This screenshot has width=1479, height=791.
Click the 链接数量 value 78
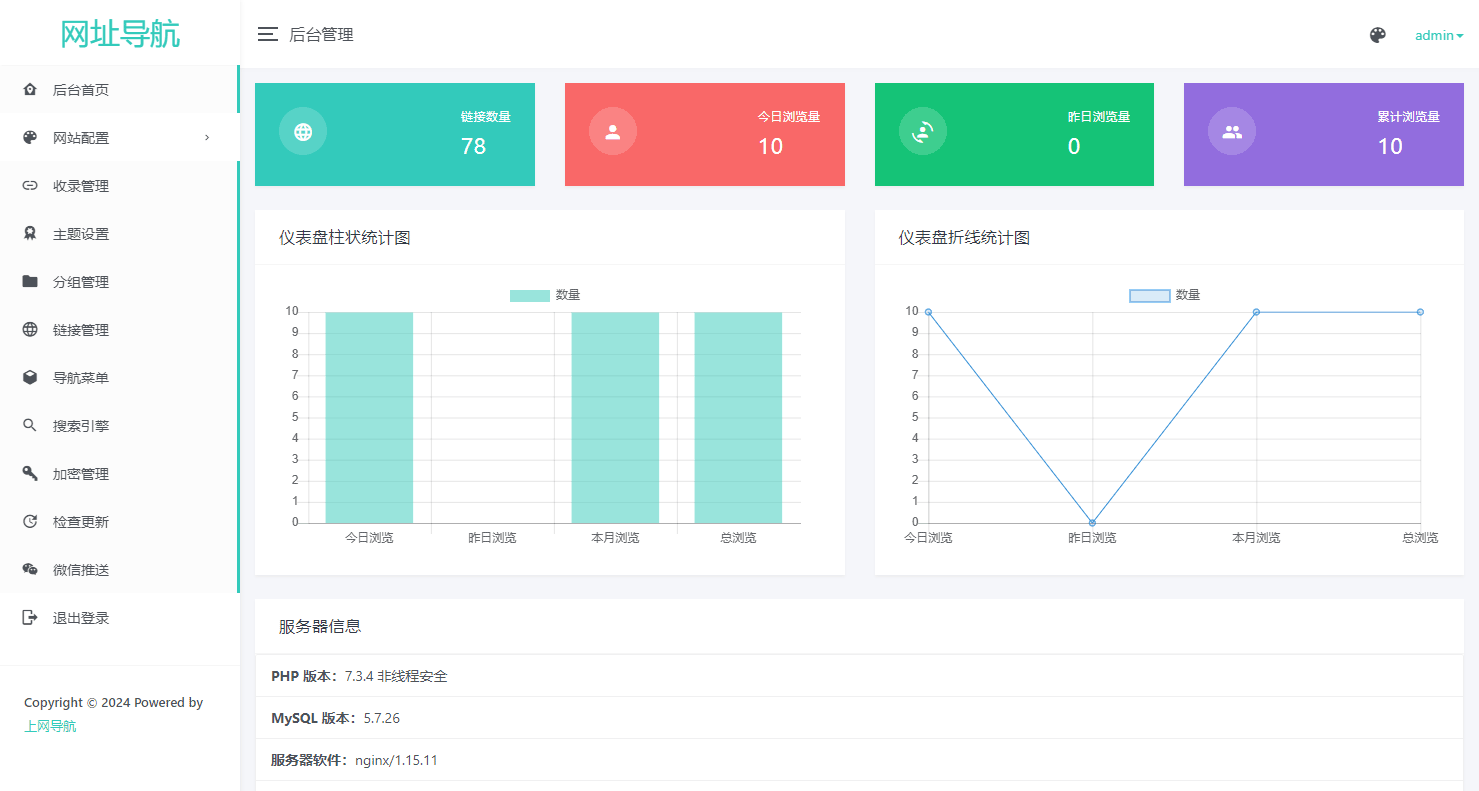coord(473,146)
